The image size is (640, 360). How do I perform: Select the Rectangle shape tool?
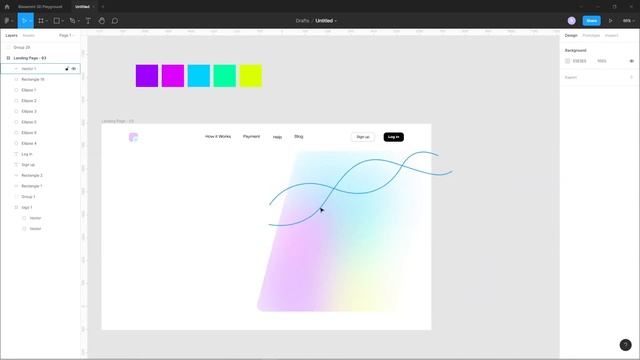click(57, 21)
